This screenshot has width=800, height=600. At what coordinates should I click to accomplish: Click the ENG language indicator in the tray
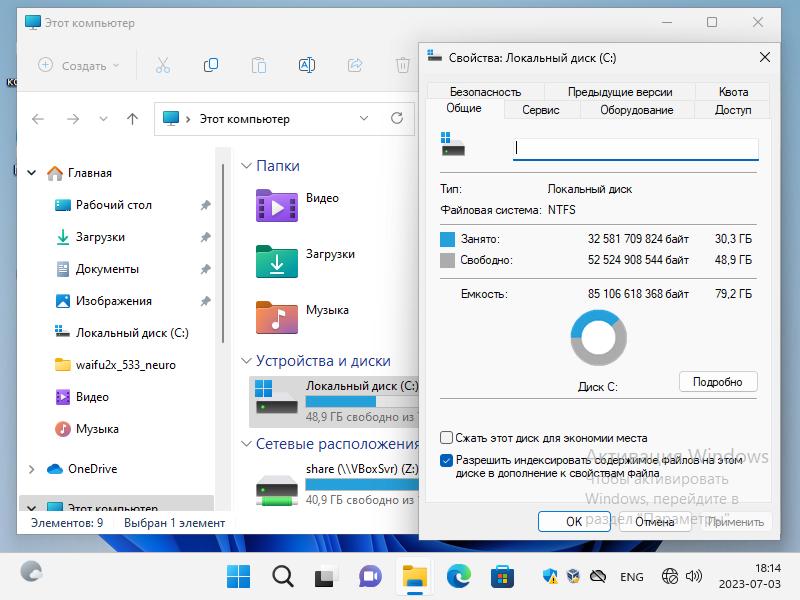point(632,577)
